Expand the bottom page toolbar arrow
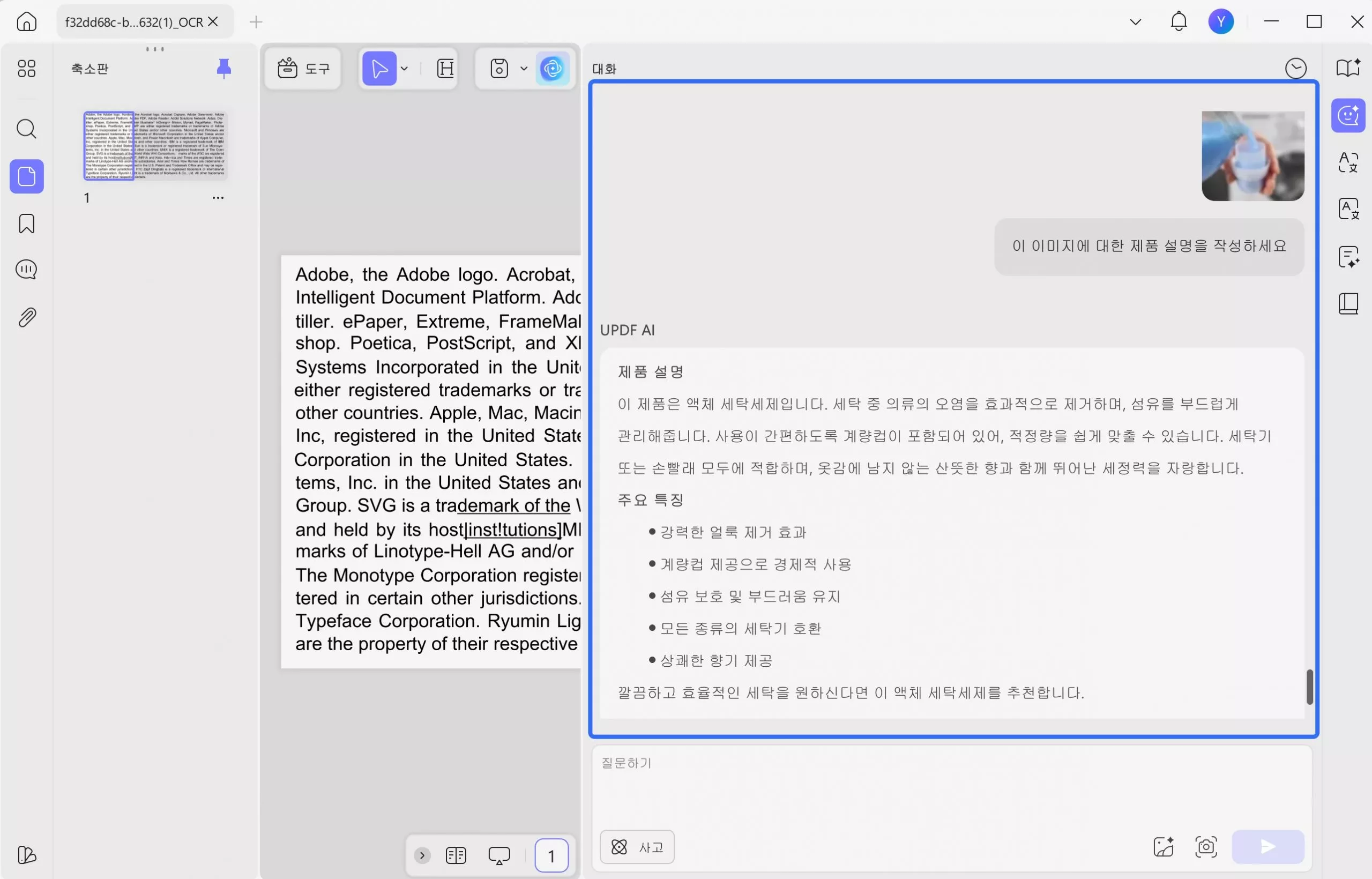The width and height of the screenshot is (1372, 879). (x=422, y=855)
